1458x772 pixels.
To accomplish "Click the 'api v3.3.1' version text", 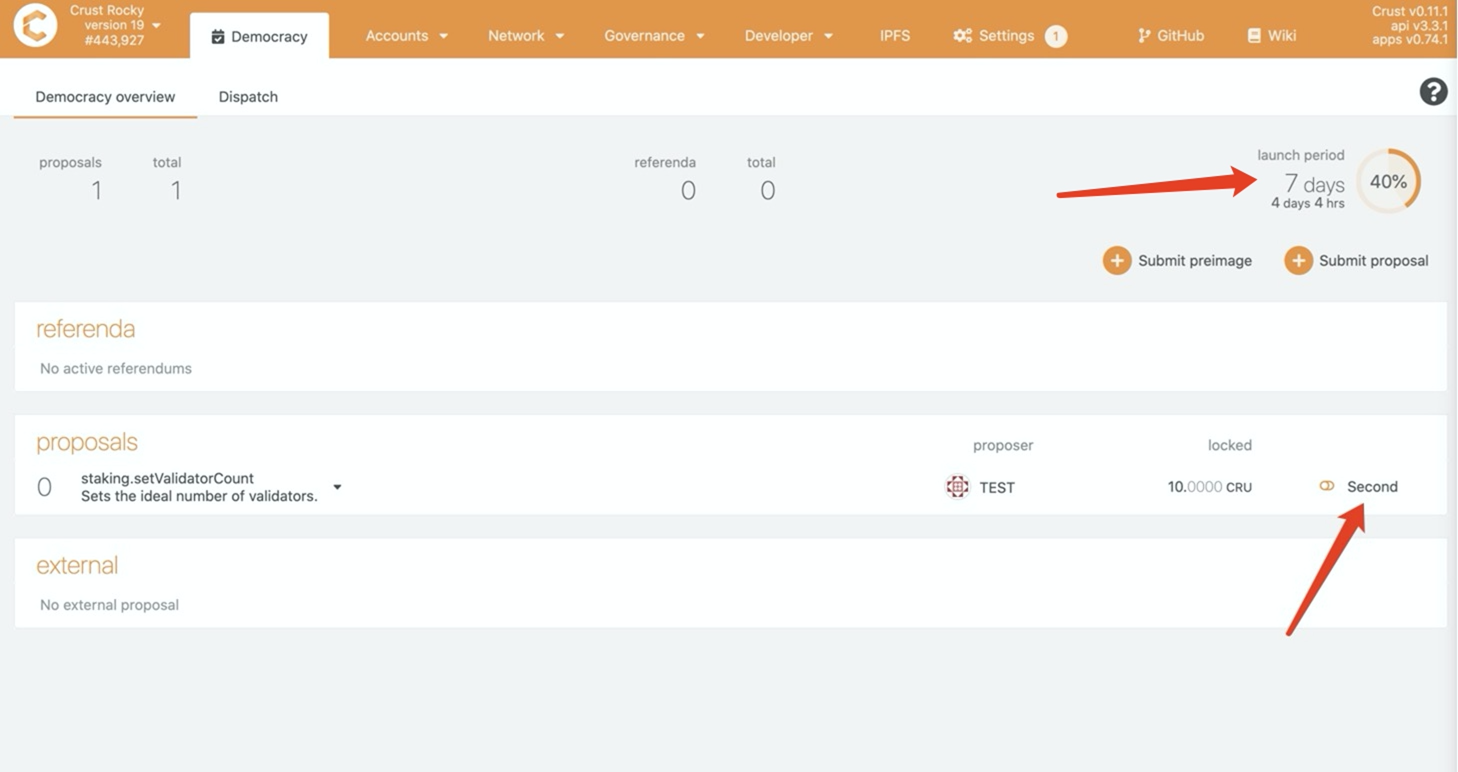I will [1419, 25].
